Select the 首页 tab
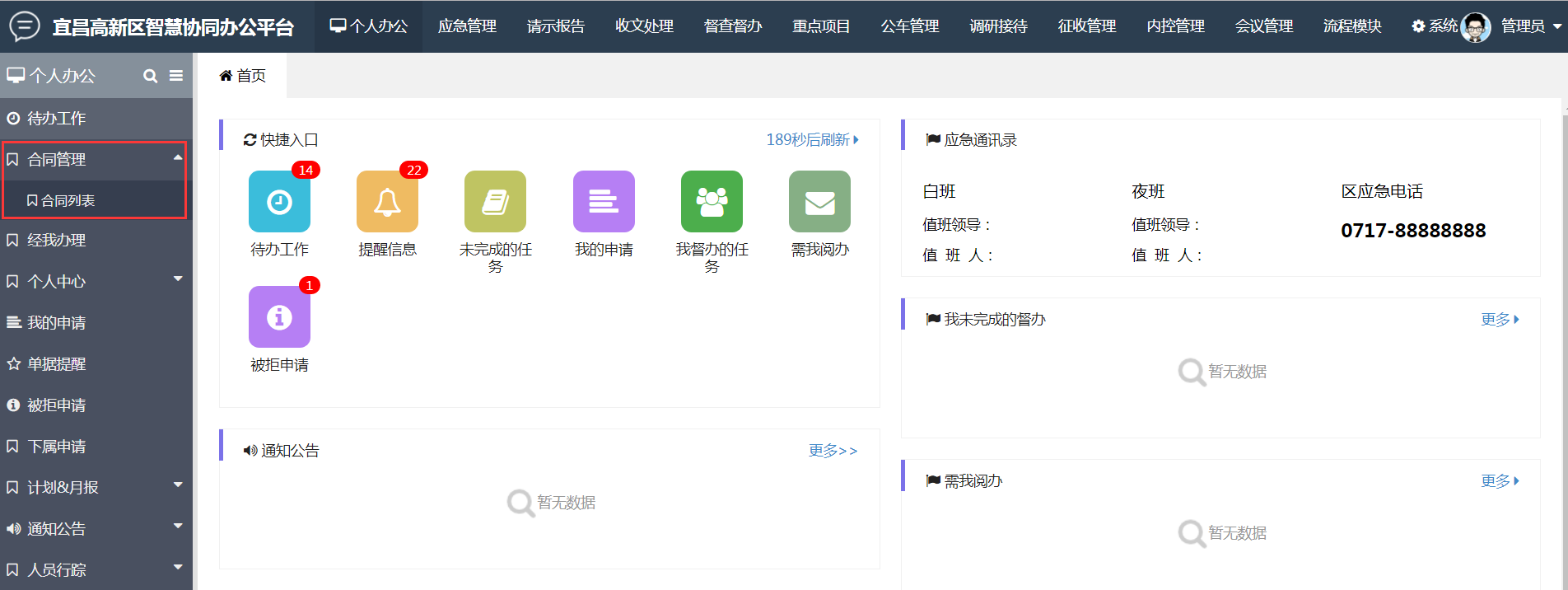The width and height of the screenshot is (1568, 590). (243, 76)
